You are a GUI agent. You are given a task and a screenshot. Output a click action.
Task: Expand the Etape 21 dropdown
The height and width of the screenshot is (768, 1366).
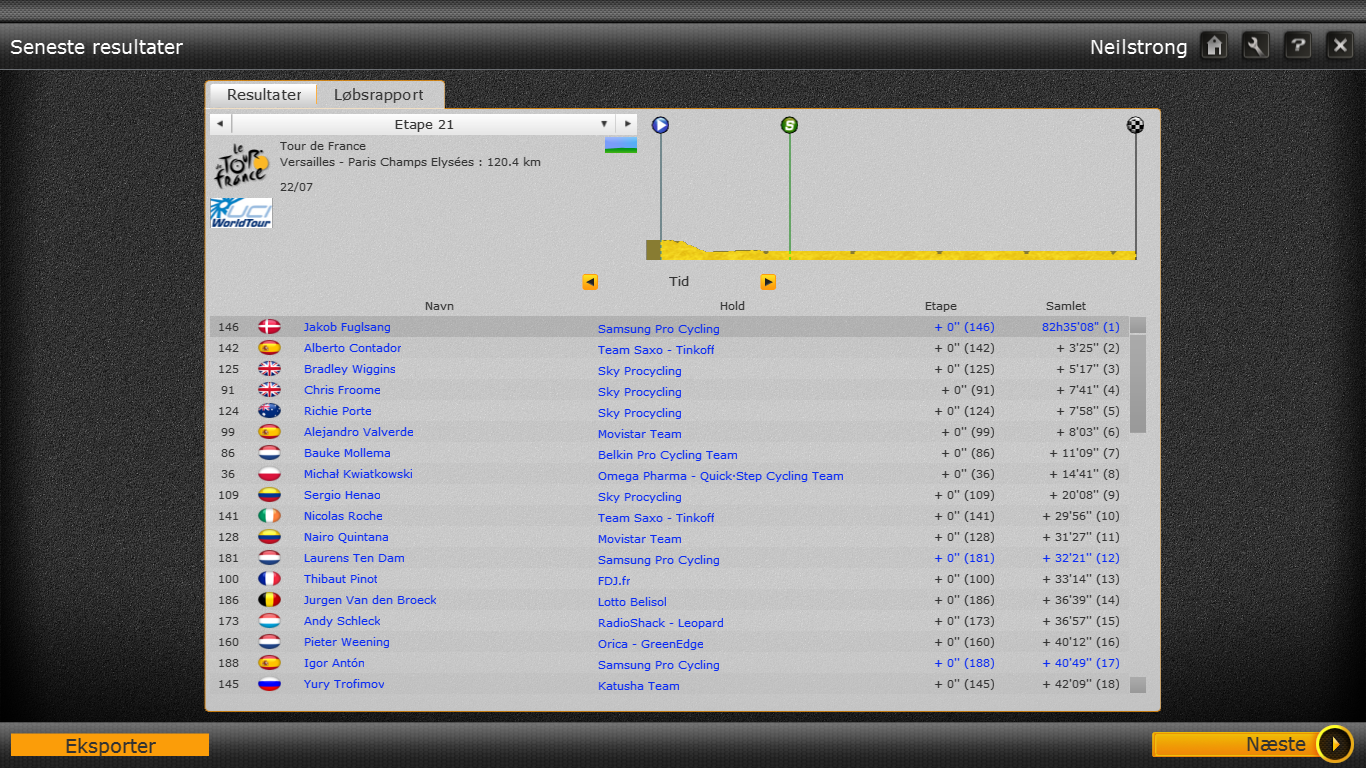604,124
